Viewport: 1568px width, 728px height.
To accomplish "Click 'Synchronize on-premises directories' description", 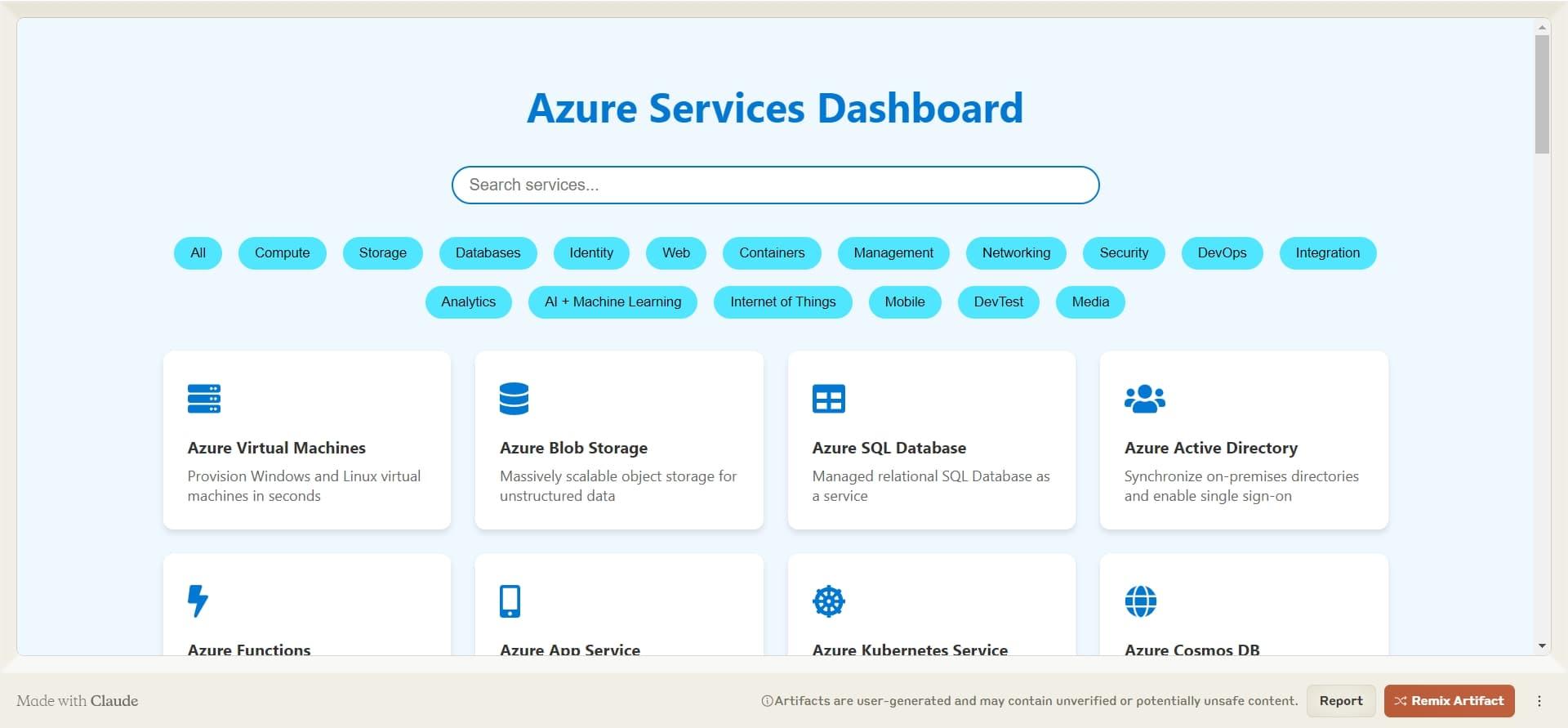I will pos(1241,486).
